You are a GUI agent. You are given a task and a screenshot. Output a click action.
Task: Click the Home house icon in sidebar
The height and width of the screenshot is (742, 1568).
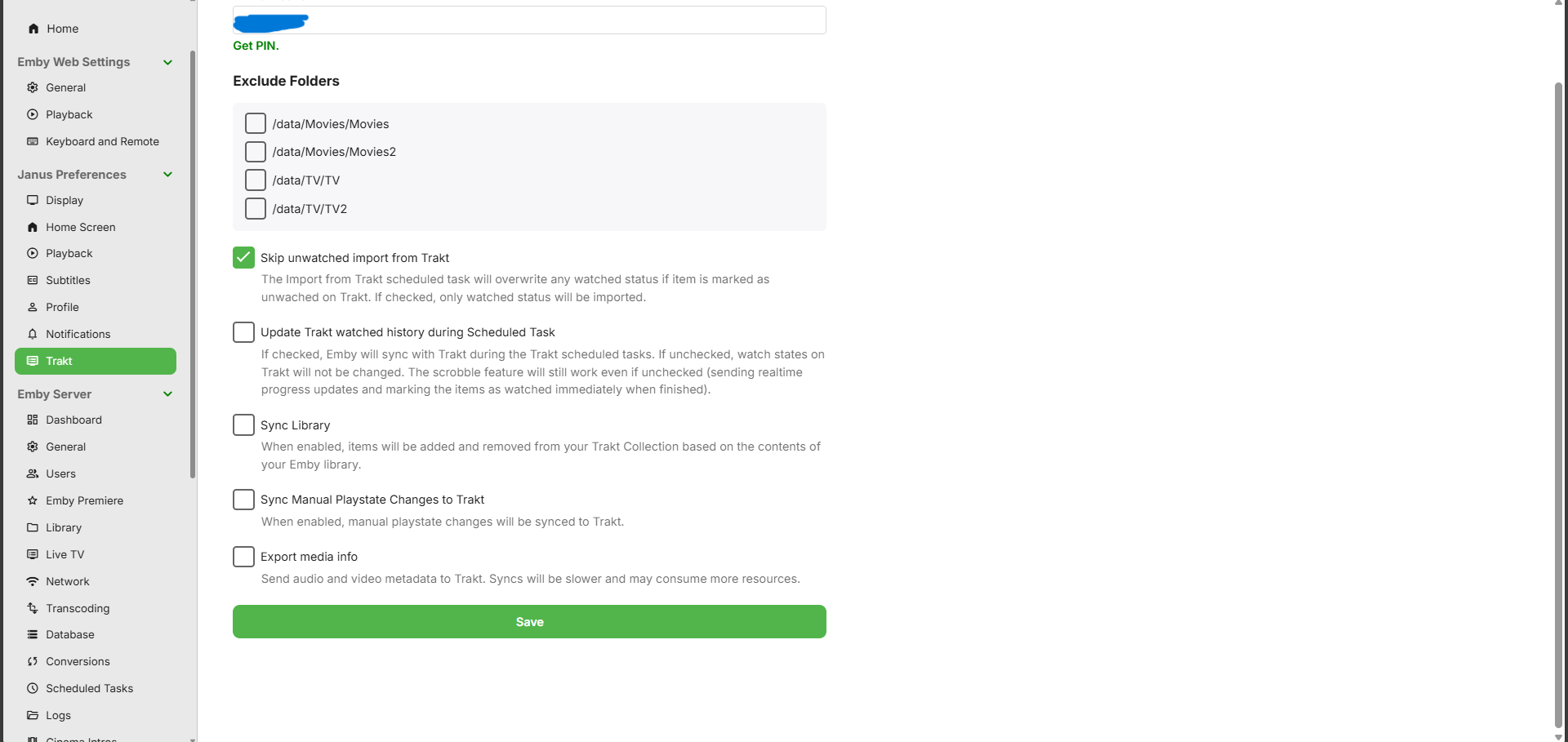pos(33,29)
